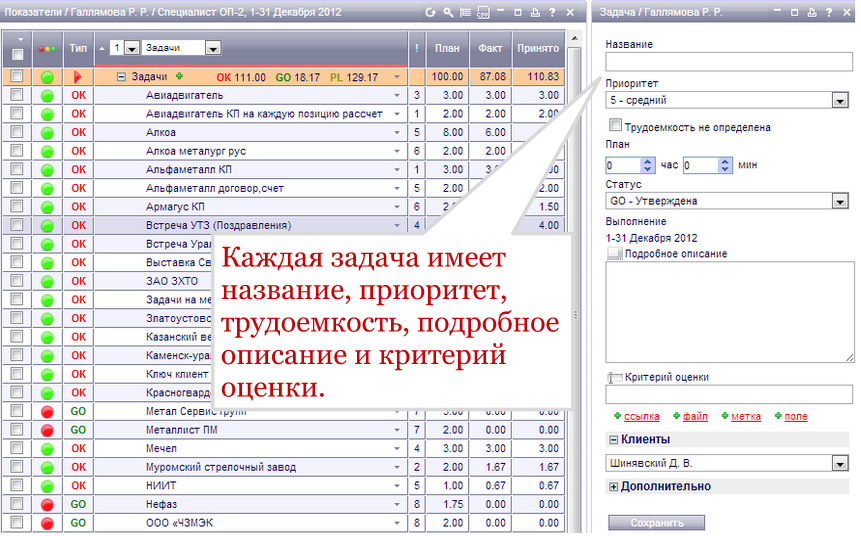The height and width of the screenshot is (536, 861).
Task: Collapse the Клиенты section
Action: pyautogui.click(x=613, y=440)
